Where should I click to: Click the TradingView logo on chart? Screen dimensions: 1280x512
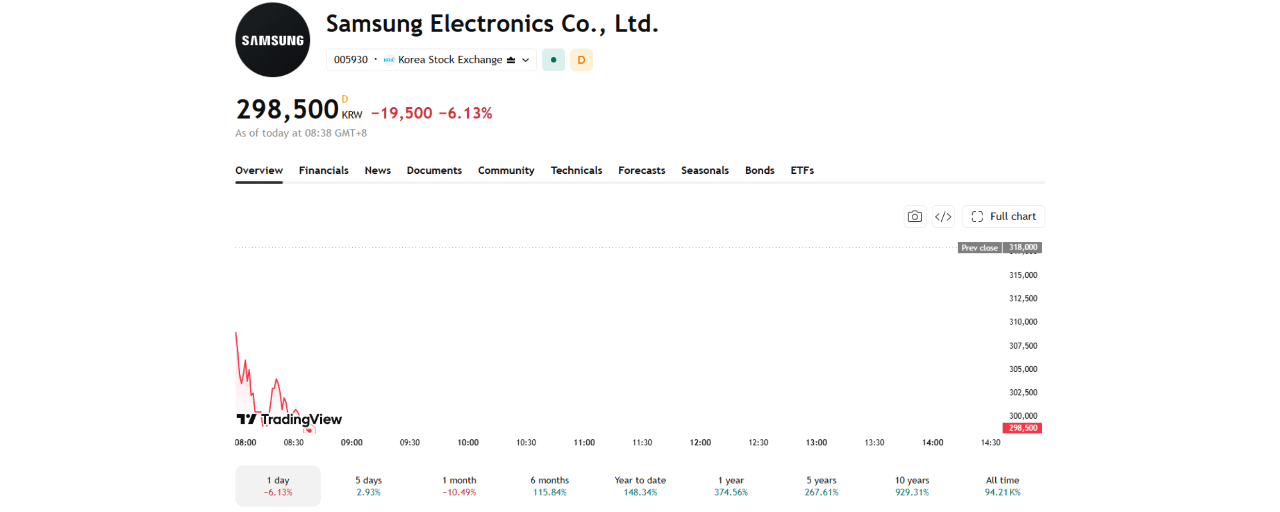[289, 419]
